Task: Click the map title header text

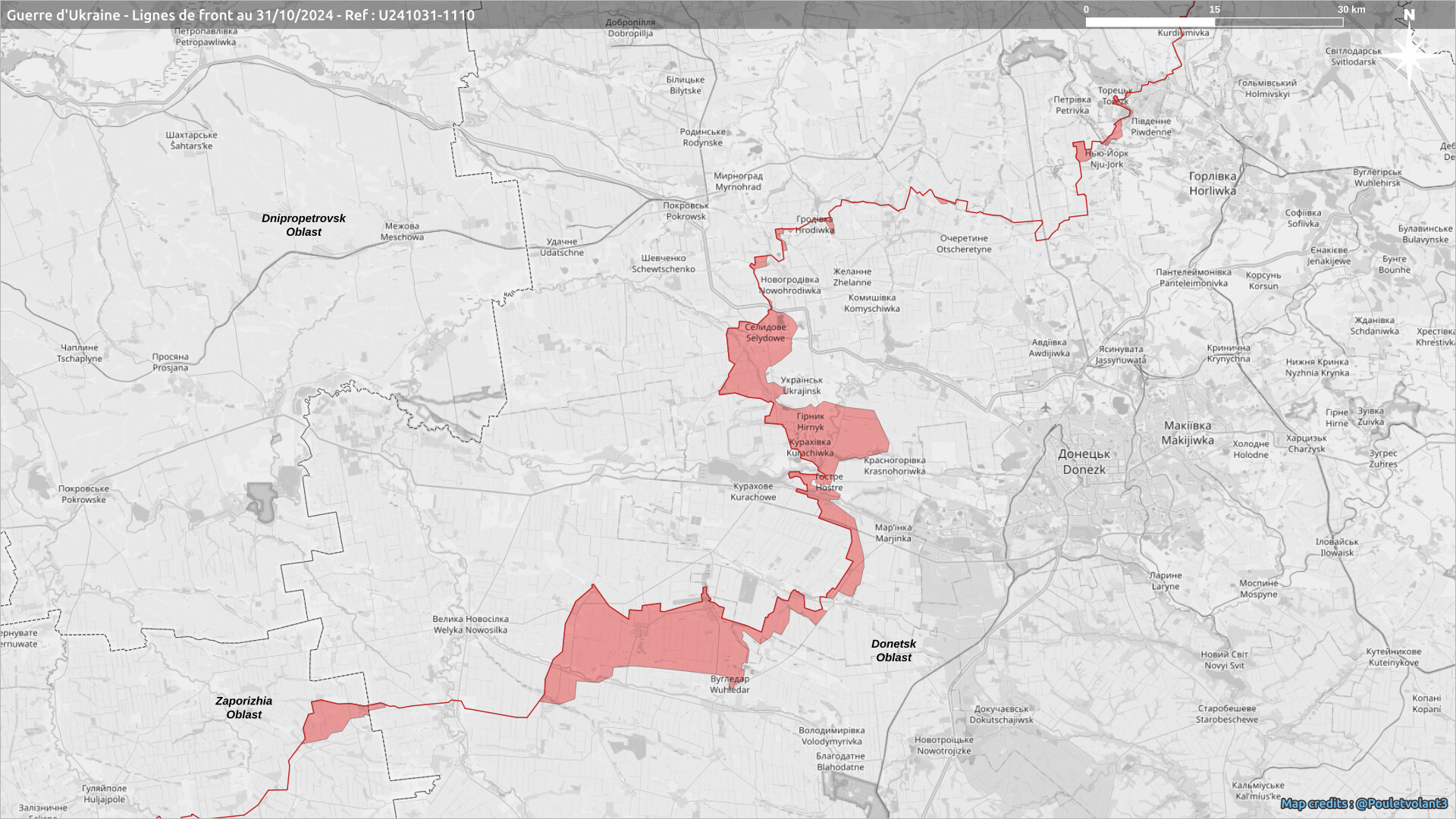Action: [240, 15]
